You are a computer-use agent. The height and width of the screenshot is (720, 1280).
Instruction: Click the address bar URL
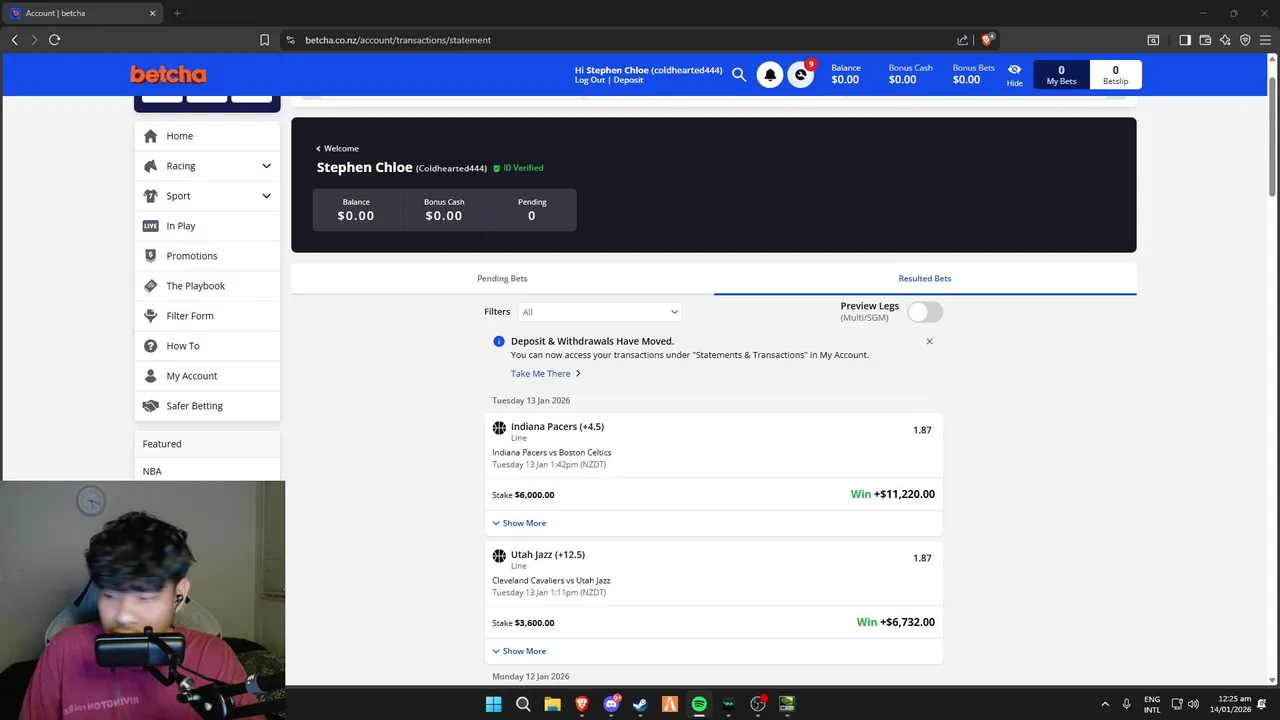click(398, 40)
